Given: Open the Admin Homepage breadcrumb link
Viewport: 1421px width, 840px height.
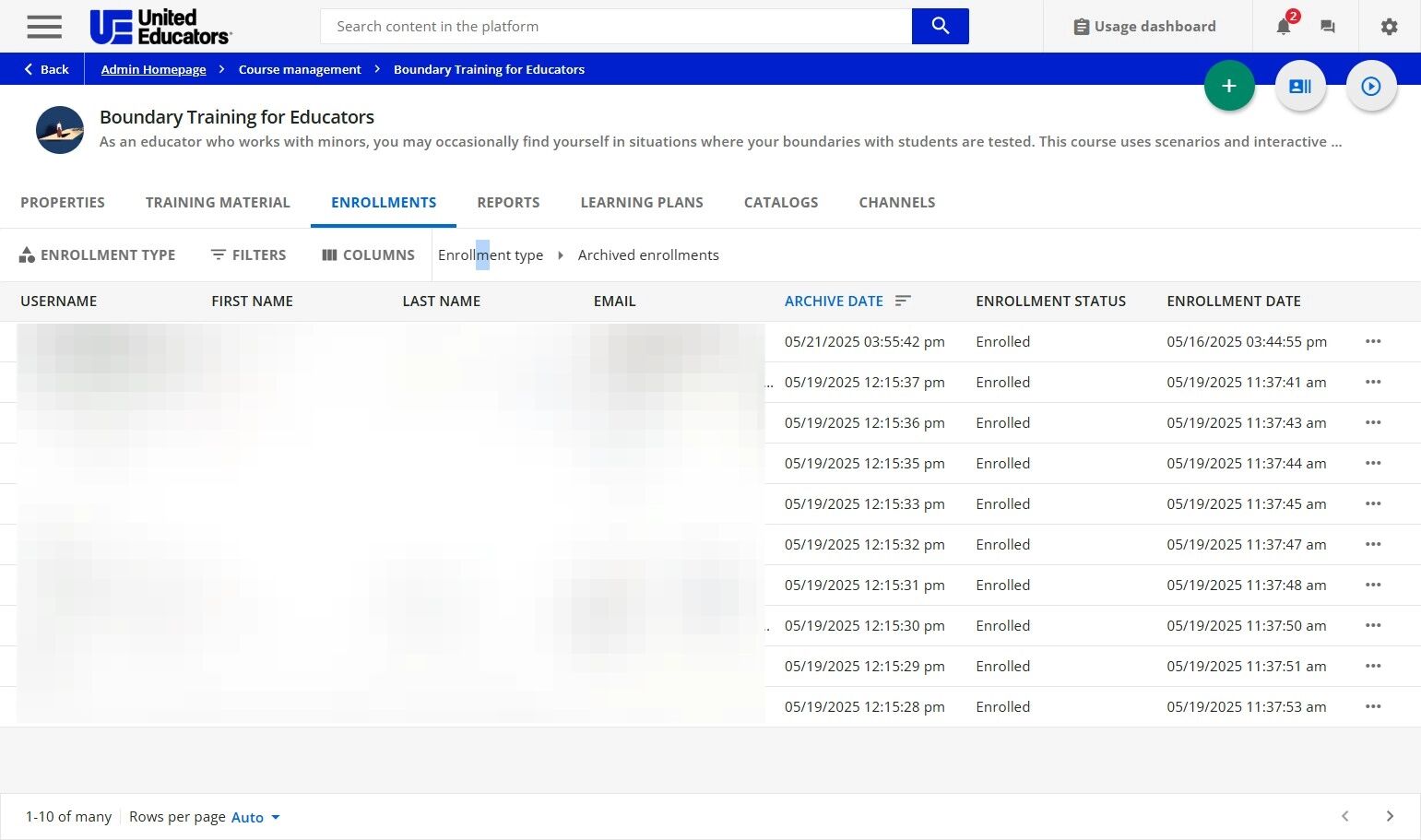Looking at the screenshot, I should (153, 69).
